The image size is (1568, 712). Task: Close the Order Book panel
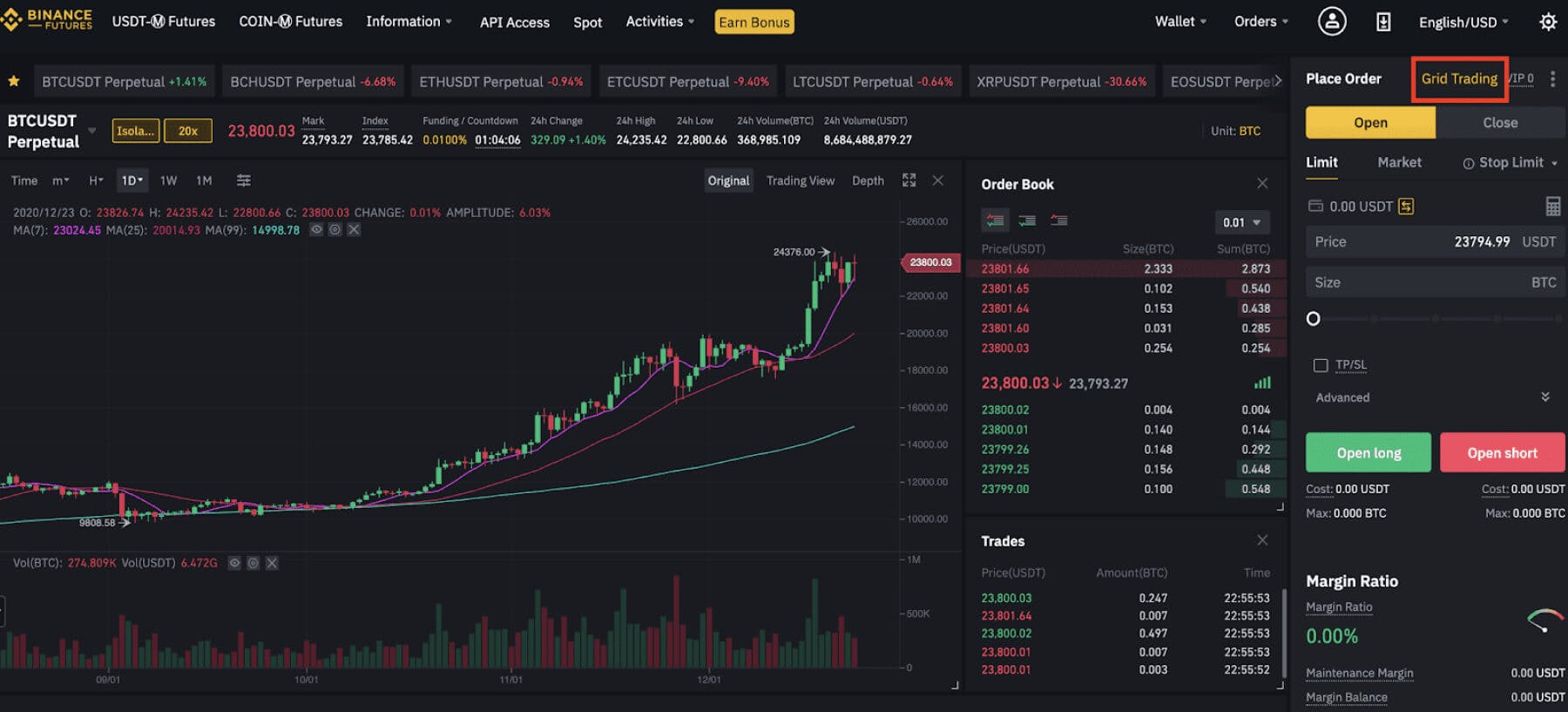1262,183
